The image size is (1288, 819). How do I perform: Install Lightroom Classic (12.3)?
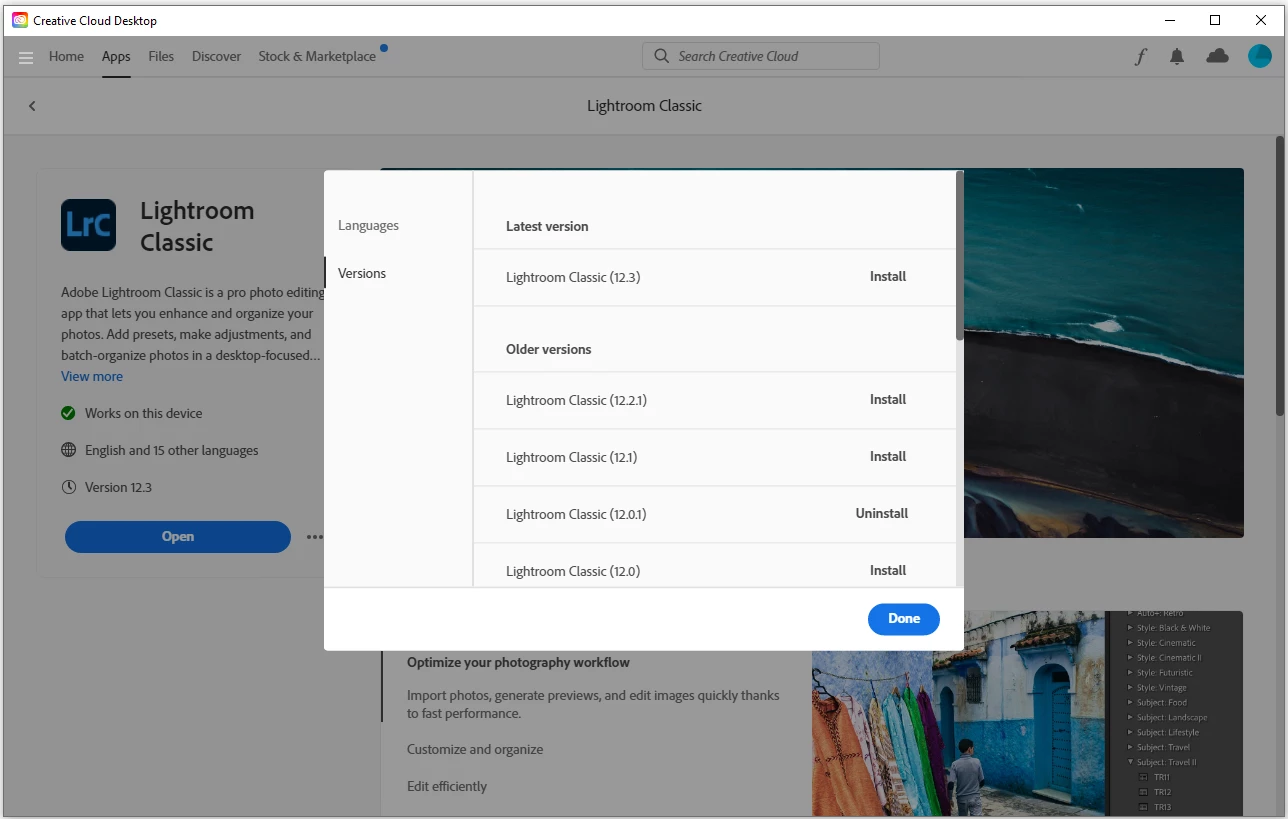888,276
